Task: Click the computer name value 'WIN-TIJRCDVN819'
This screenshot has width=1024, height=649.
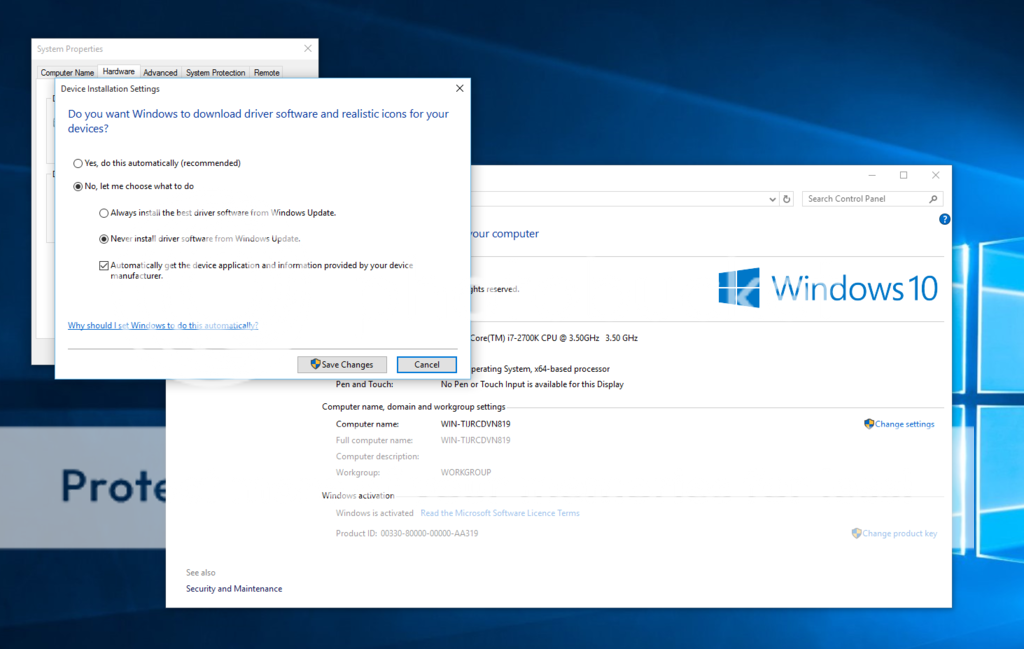Action: 475,424
